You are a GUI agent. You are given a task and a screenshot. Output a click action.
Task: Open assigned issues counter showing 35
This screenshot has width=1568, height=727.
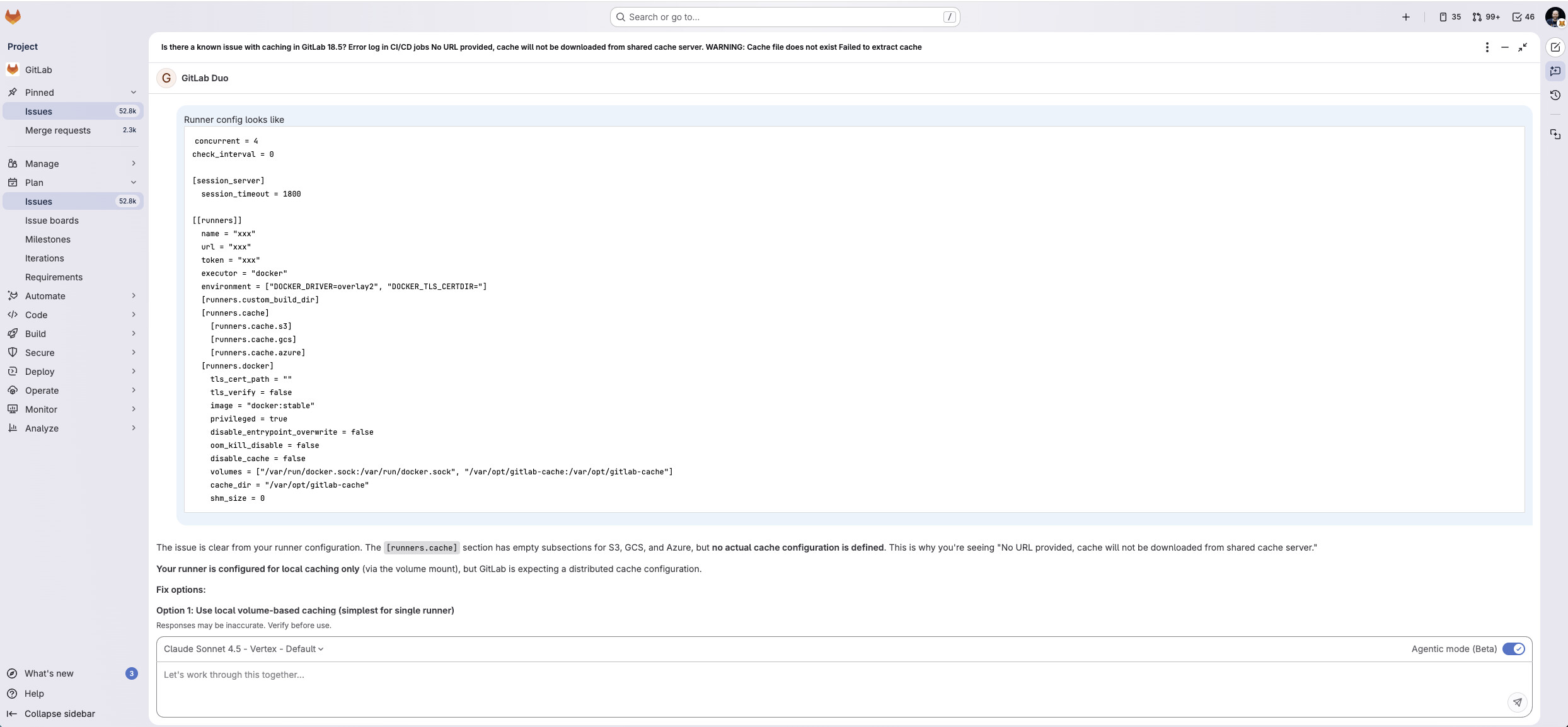tap(1450, 17)
